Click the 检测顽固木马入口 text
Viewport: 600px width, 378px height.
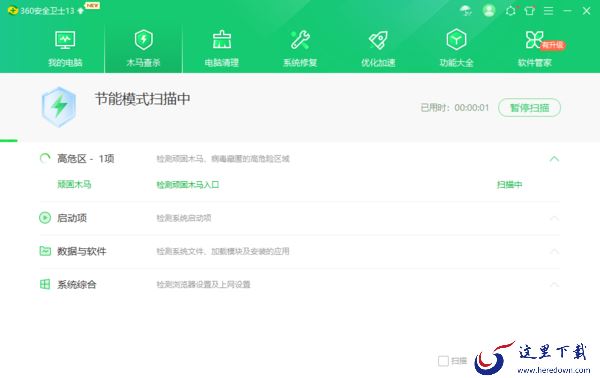point(188,185)
